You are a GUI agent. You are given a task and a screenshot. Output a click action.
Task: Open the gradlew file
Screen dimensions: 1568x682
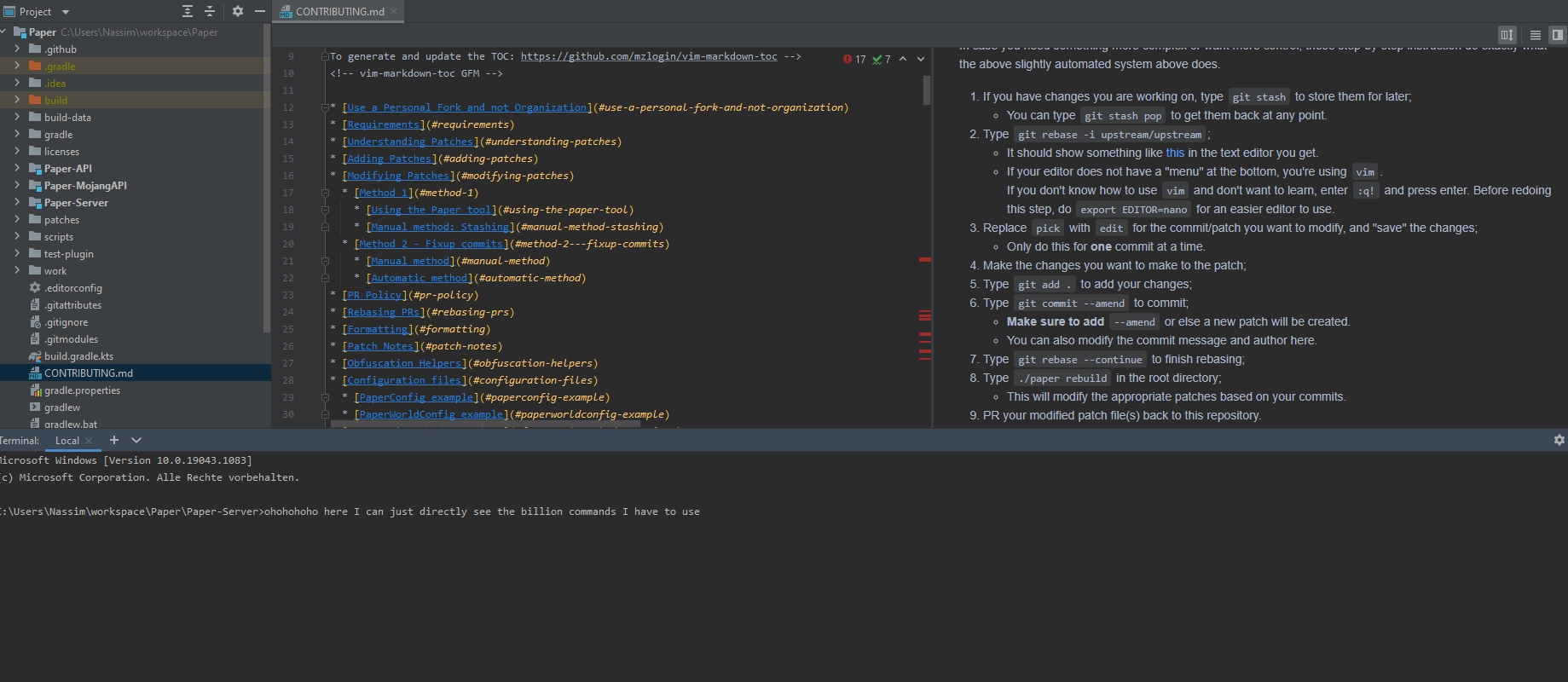pyautogui.click(x=61, y=407)
